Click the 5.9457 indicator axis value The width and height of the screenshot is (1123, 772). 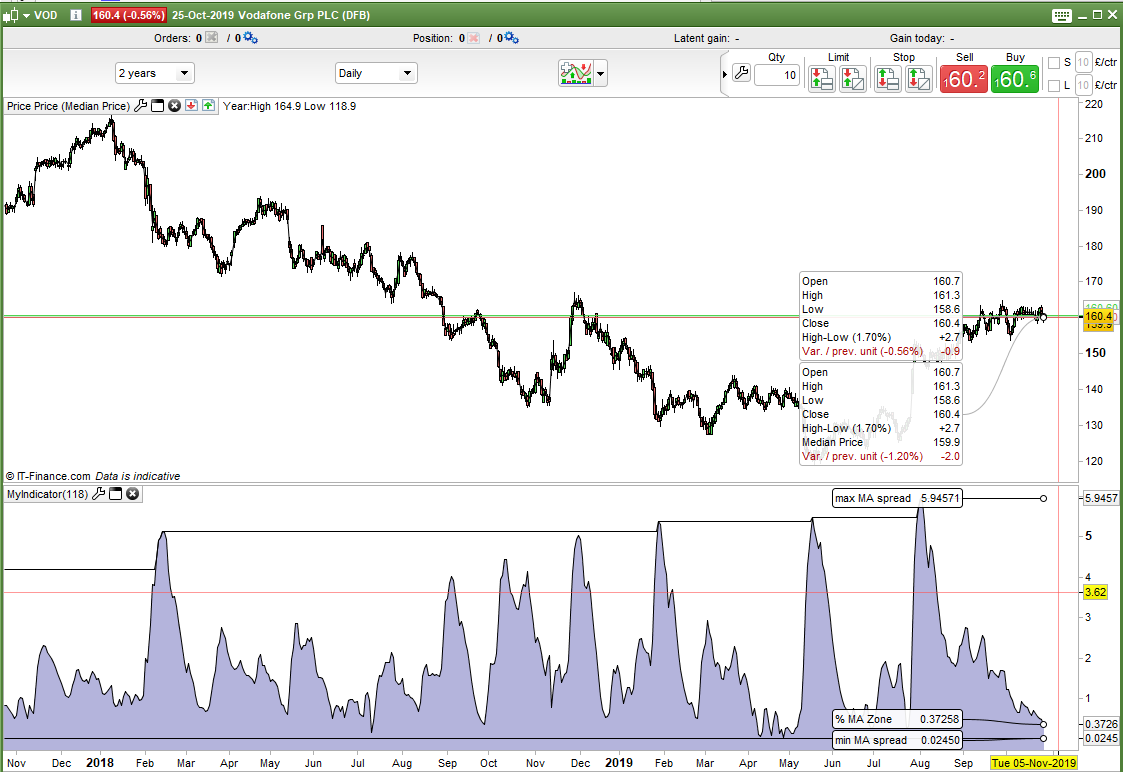click(1101, 498)
